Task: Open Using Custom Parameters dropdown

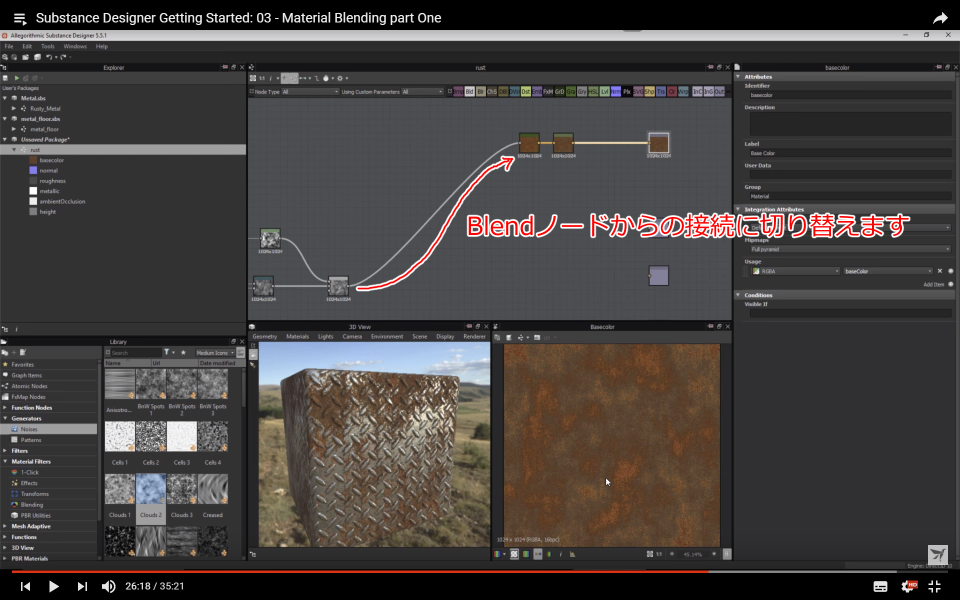Action: click(422, 92)
